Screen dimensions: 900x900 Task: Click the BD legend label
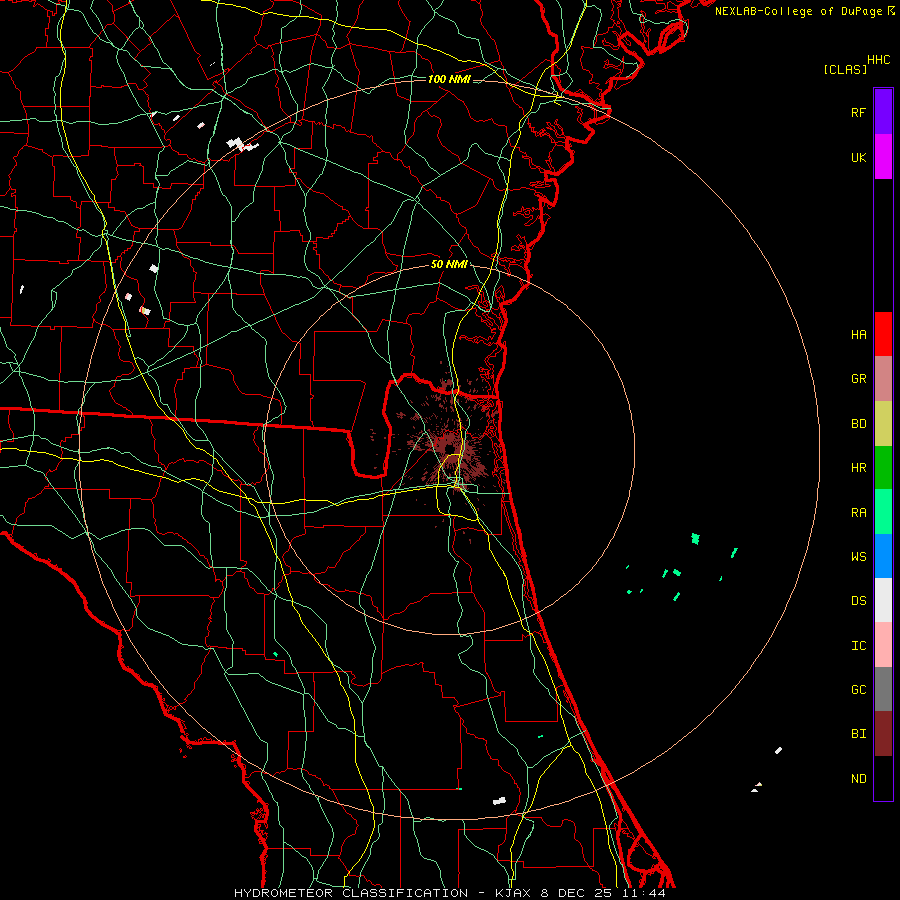point(858,424)
